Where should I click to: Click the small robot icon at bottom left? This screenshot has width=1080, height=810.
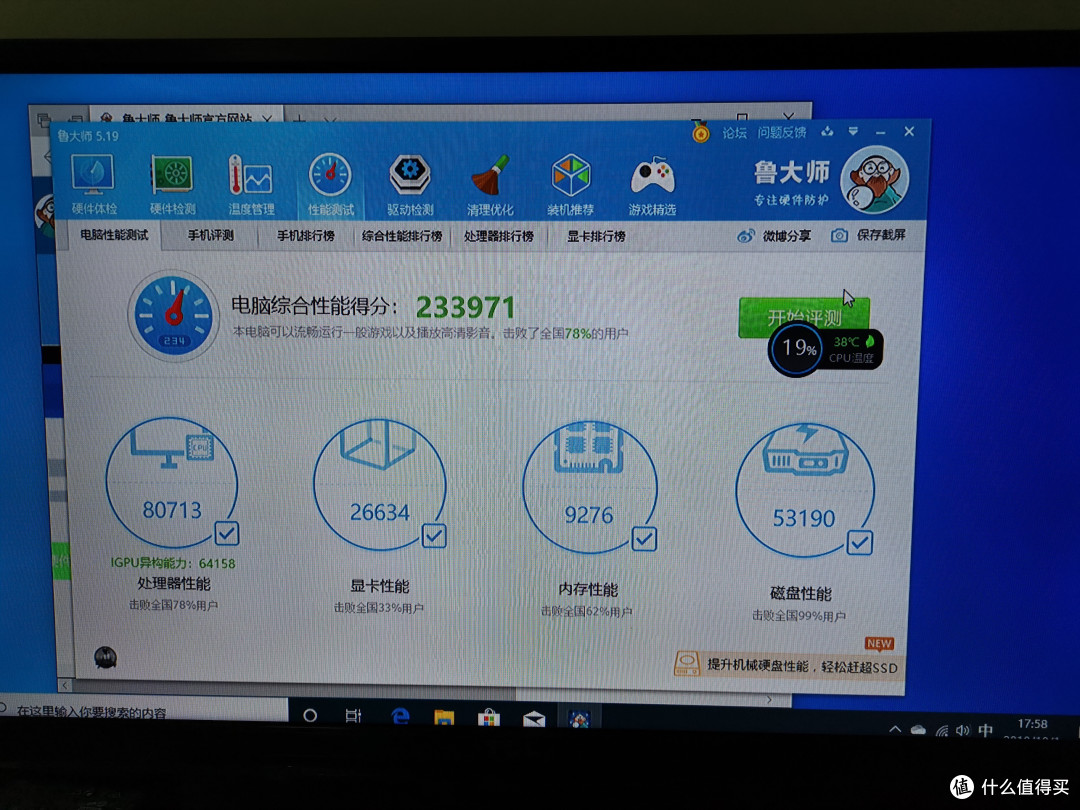[x=105, y=658]
